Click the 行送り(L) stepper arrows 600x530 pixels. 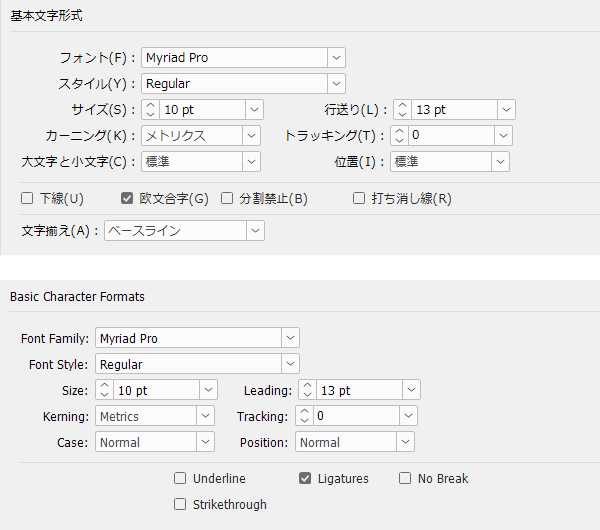[x=401, y=109]
